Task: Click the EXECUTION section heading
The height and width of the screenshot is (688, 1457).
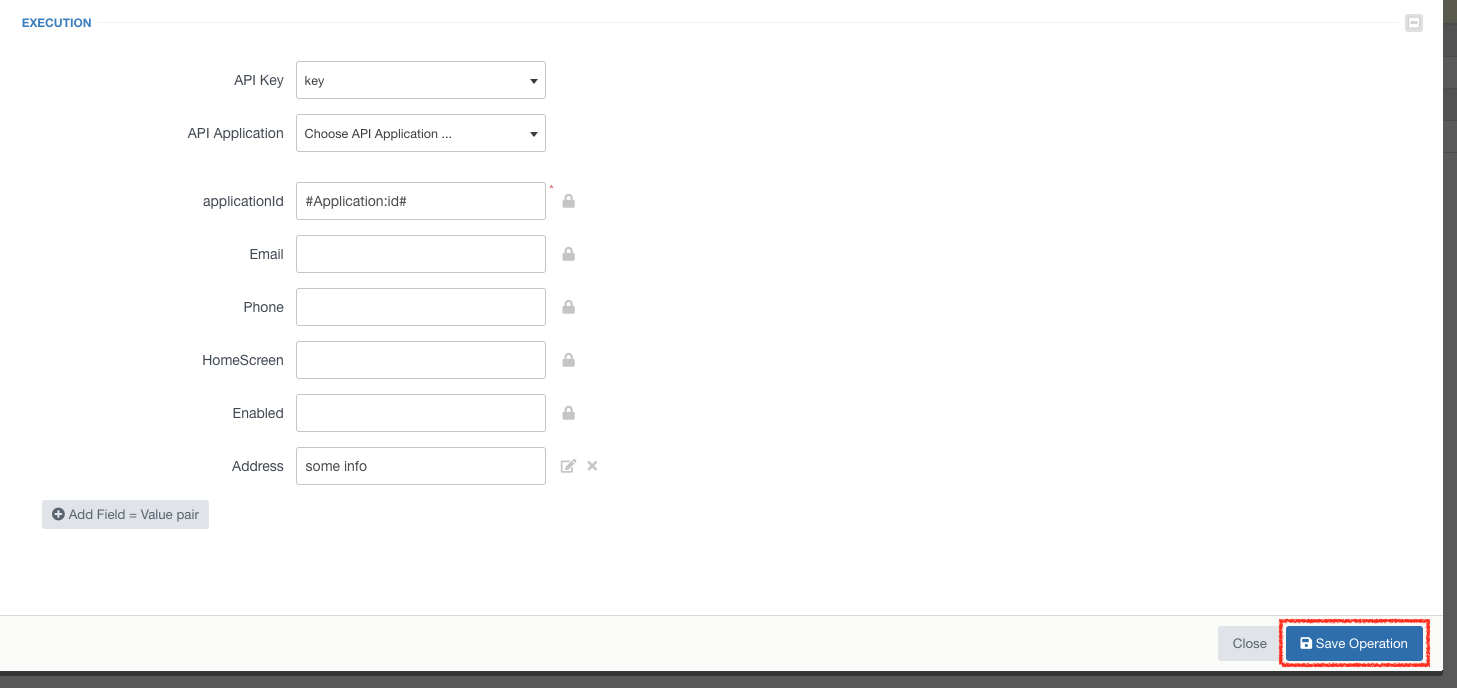Action: (x=57, y=23)
